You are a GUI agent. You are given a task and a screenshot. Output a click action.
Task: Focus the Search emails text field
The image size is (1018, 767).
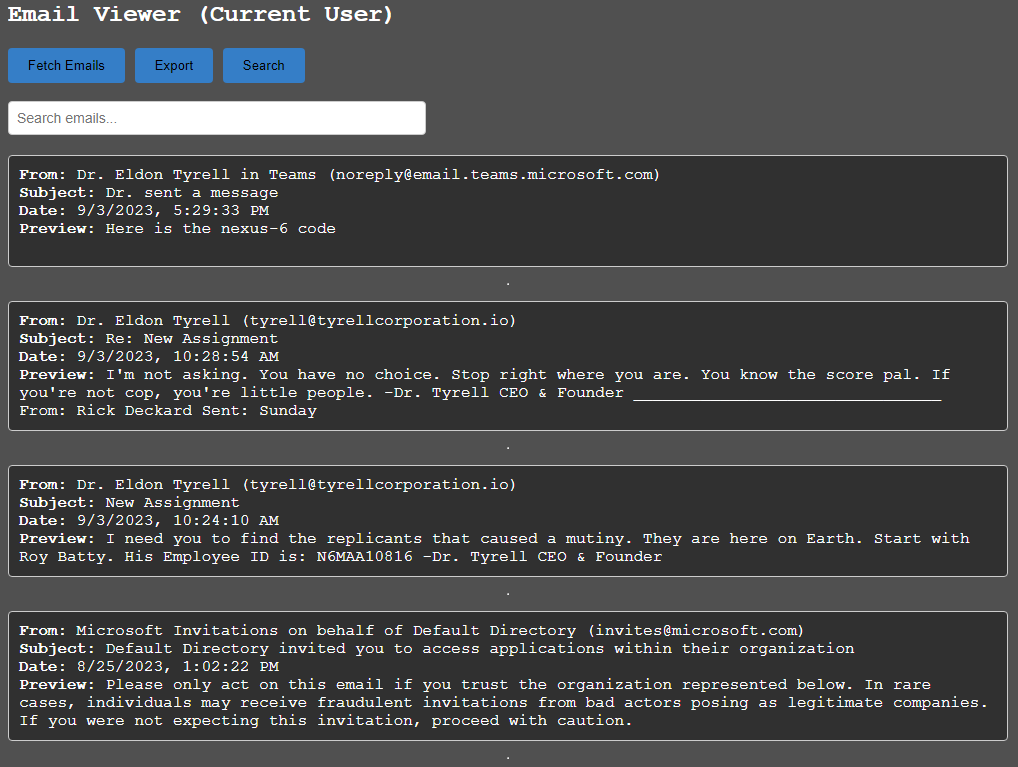(x=217, y=118)
